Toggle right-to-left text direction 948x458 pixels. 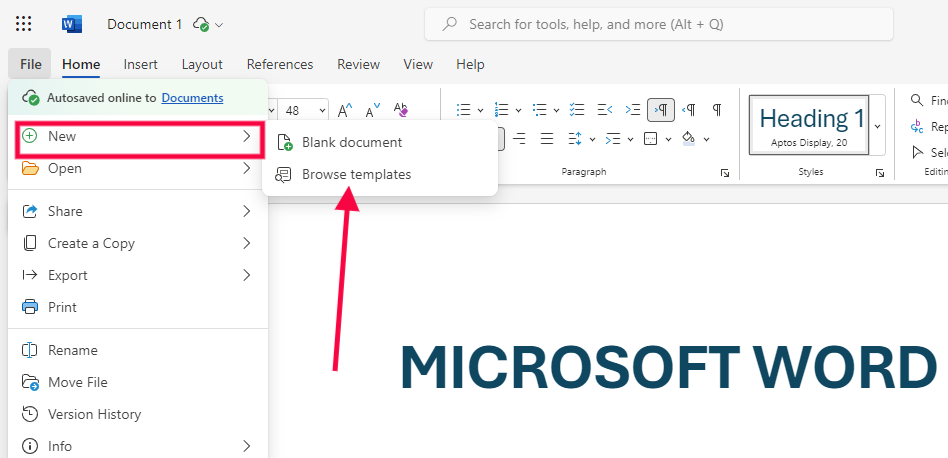689,110
